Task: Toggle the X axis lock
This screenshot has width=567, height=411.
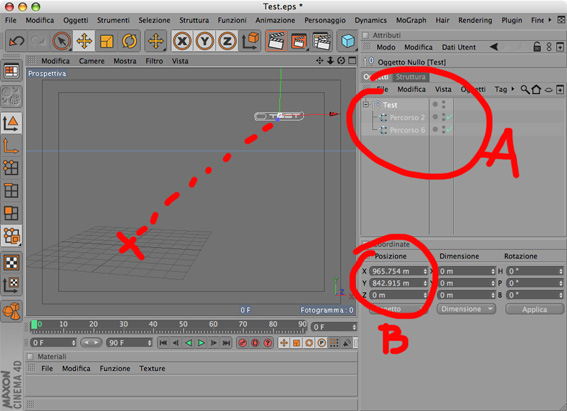Action: 182,41
